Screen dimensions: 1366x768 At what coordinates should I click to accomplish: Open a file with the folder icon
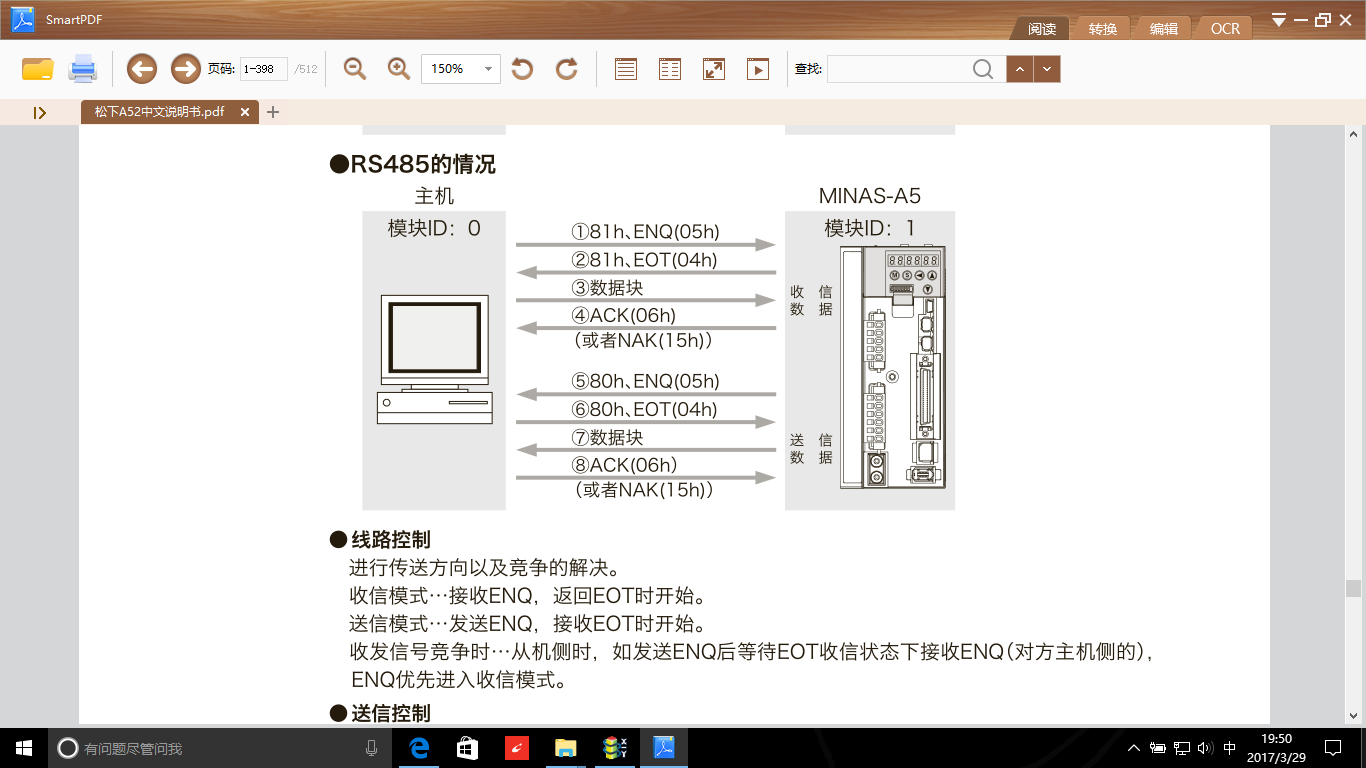point(38,69)
